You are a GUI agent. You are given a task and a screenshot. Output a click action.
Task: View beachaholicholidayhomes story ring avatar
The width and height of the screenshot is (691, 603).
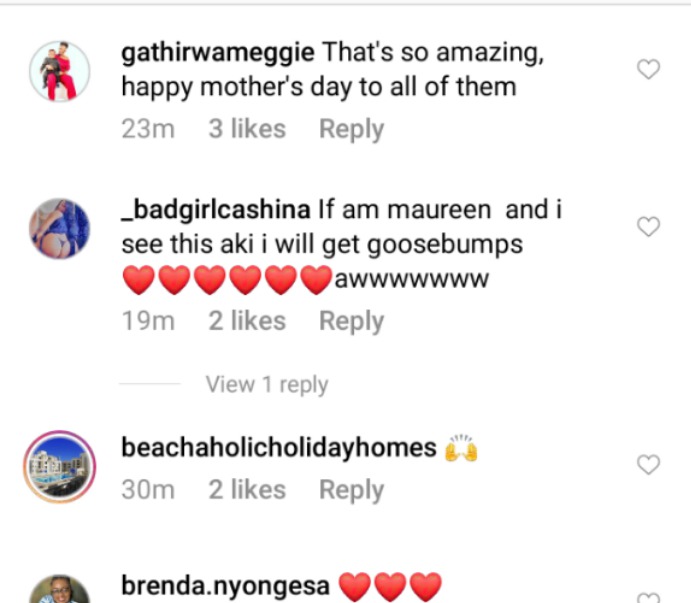point(59,467)
